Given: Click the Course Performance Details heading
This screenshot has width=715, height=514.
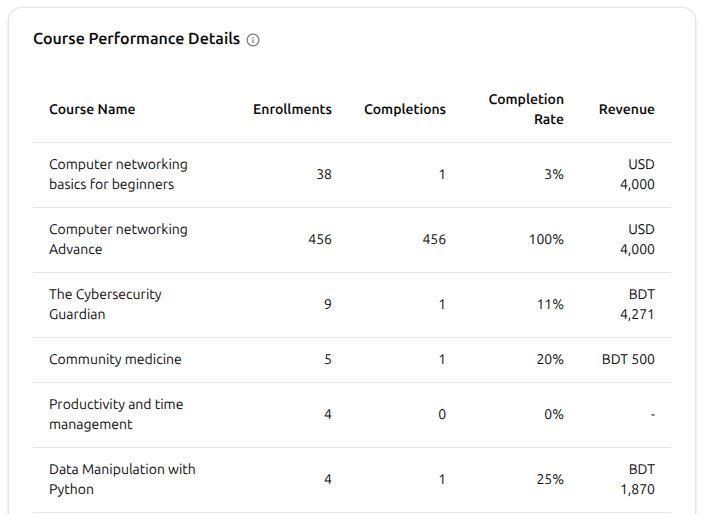Looking at the screenshot, I should (x=136, y=39).
